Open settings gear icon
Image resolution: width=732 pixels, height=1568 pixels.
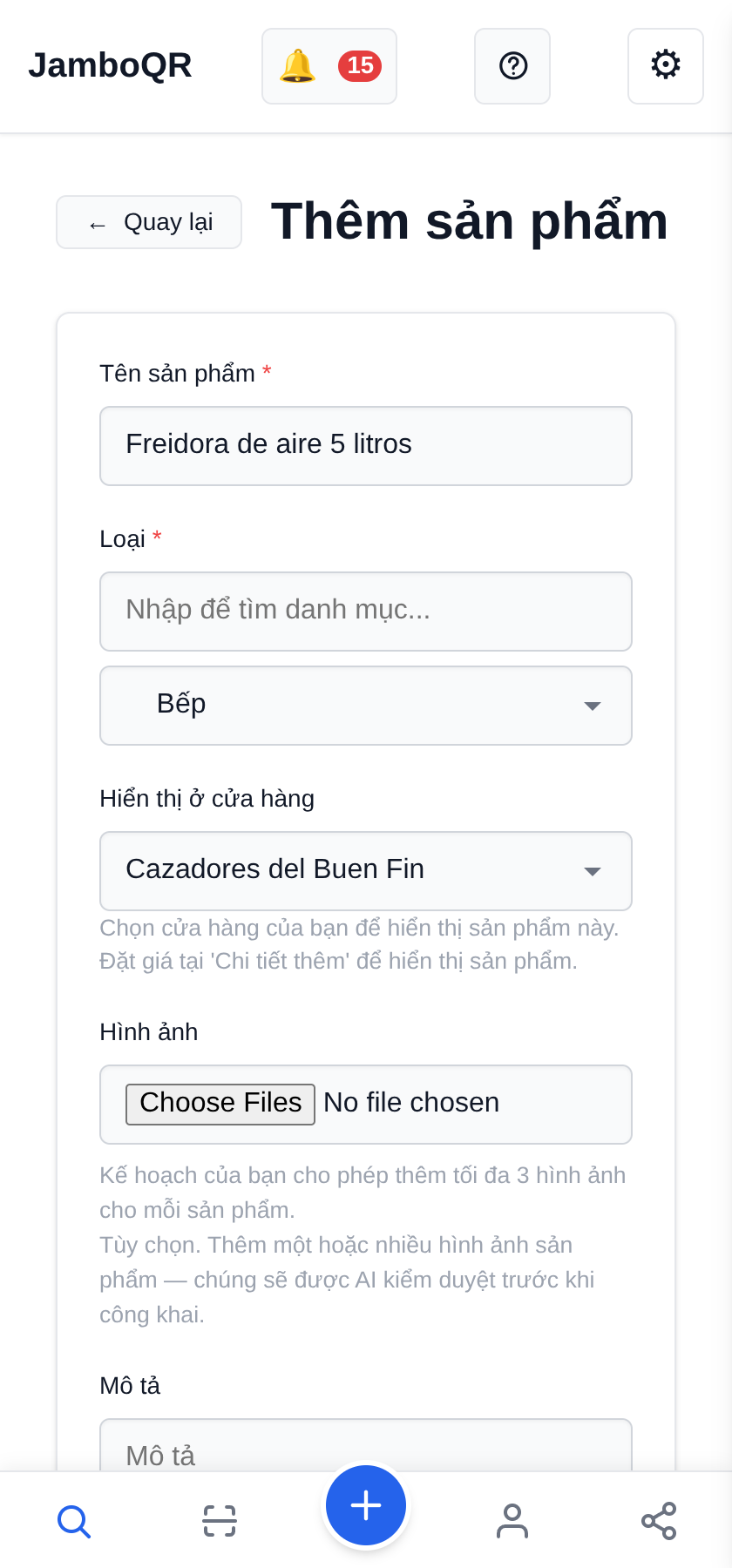pyautogui.click(x=666, y=66)
